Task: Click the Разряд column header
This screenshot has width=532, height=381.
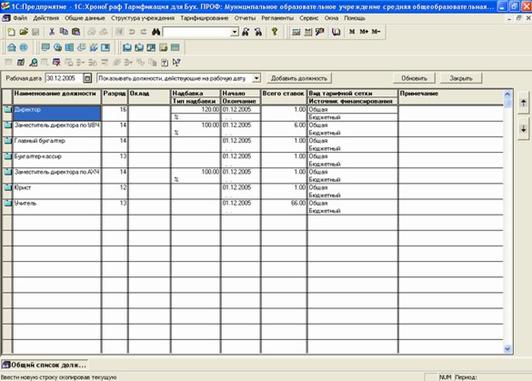Action: pos(115,97)
